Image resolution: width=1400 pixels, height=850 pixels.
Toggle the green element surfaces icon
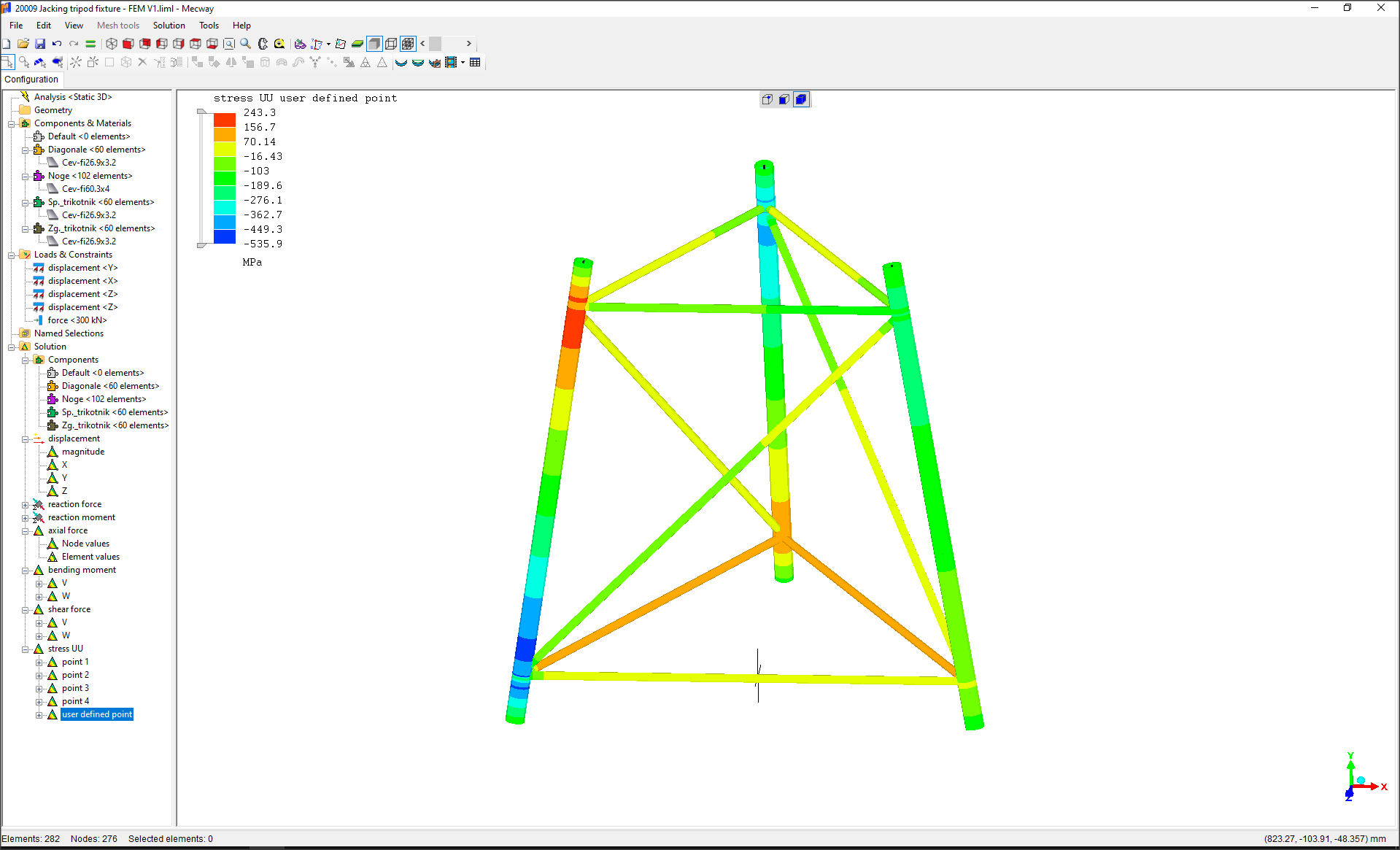357,44
